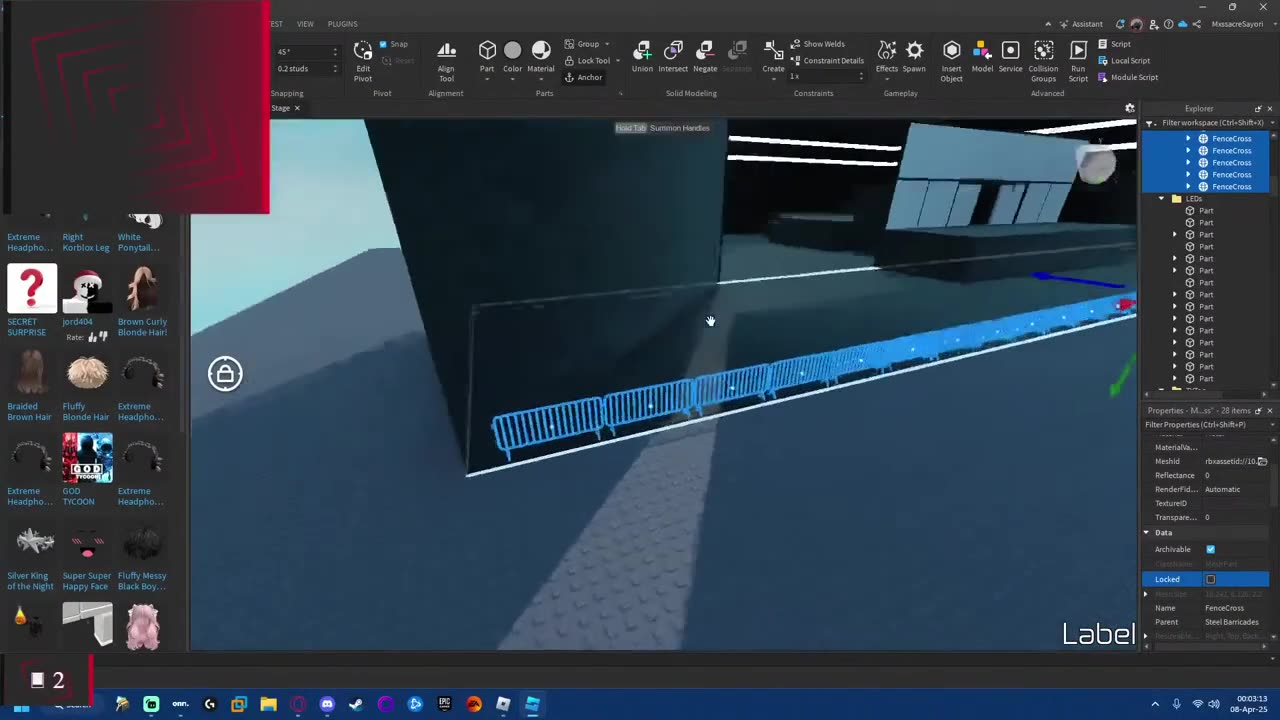
Task: Toggle Show Welds
Action: point(817,44)
